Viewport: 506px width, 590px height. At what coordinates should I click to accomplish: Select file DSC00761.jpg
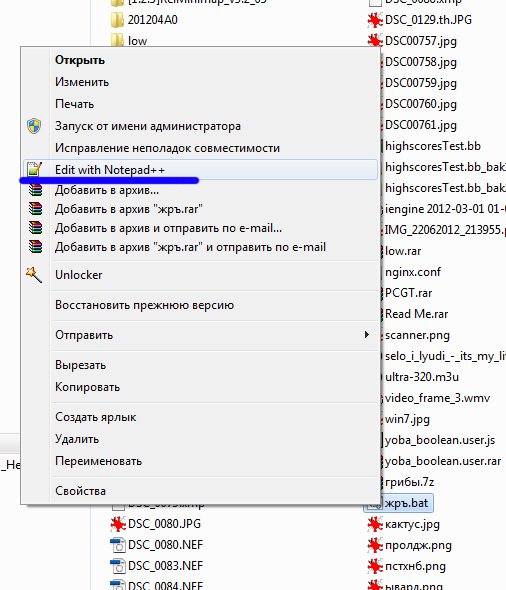coord(421,125)
